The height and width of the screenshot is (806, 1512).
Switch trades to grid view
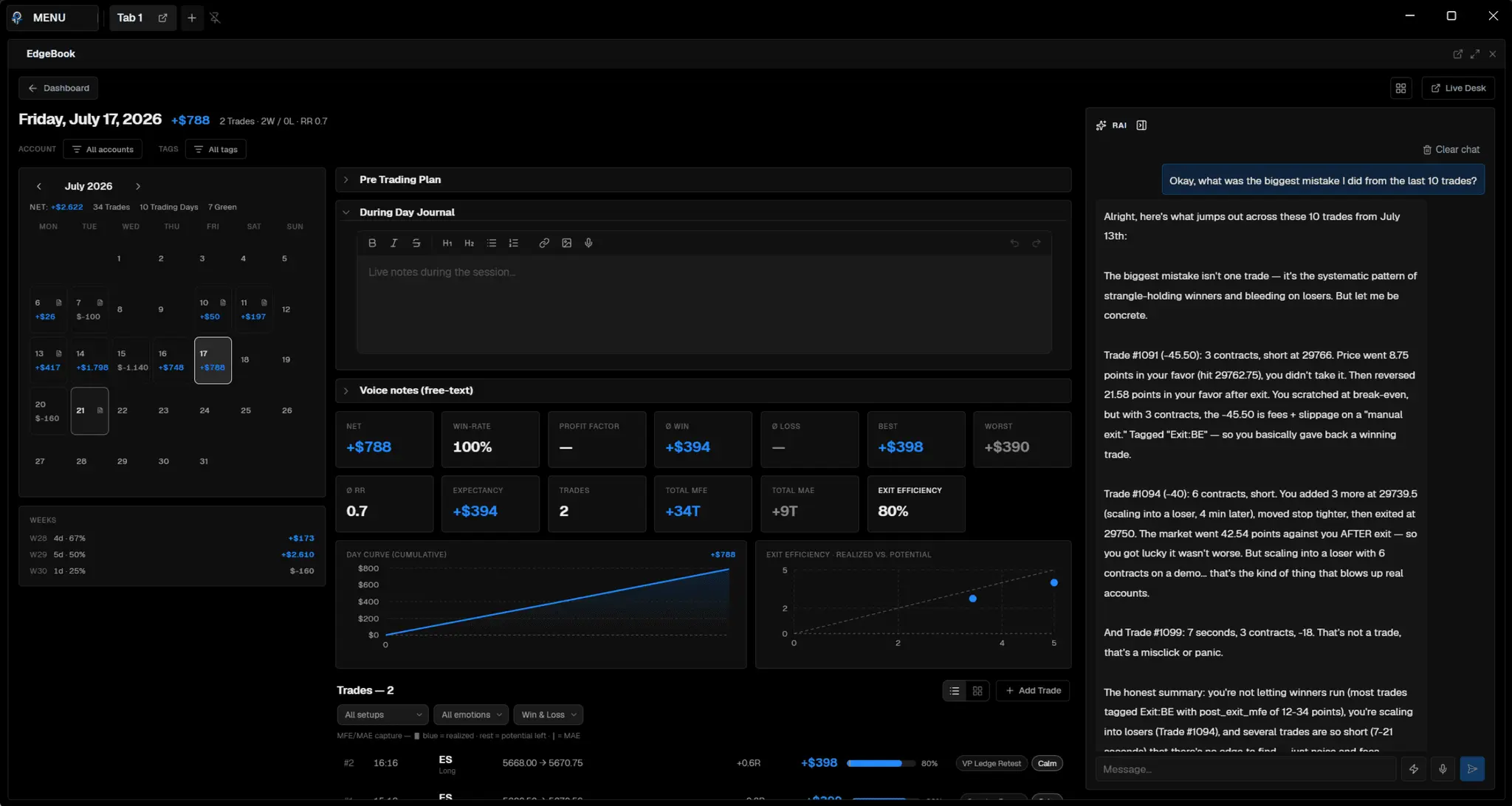(977, 691)
